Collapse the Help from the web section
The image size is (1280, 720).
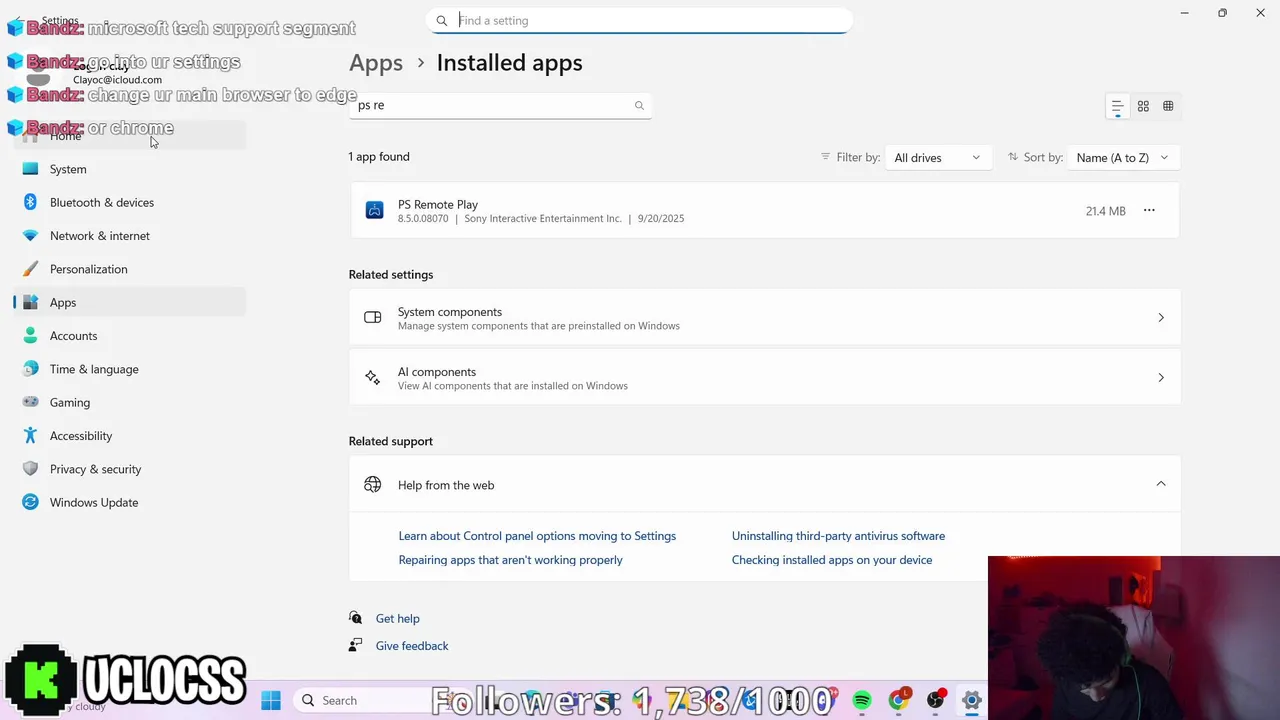click(1161, 484)
